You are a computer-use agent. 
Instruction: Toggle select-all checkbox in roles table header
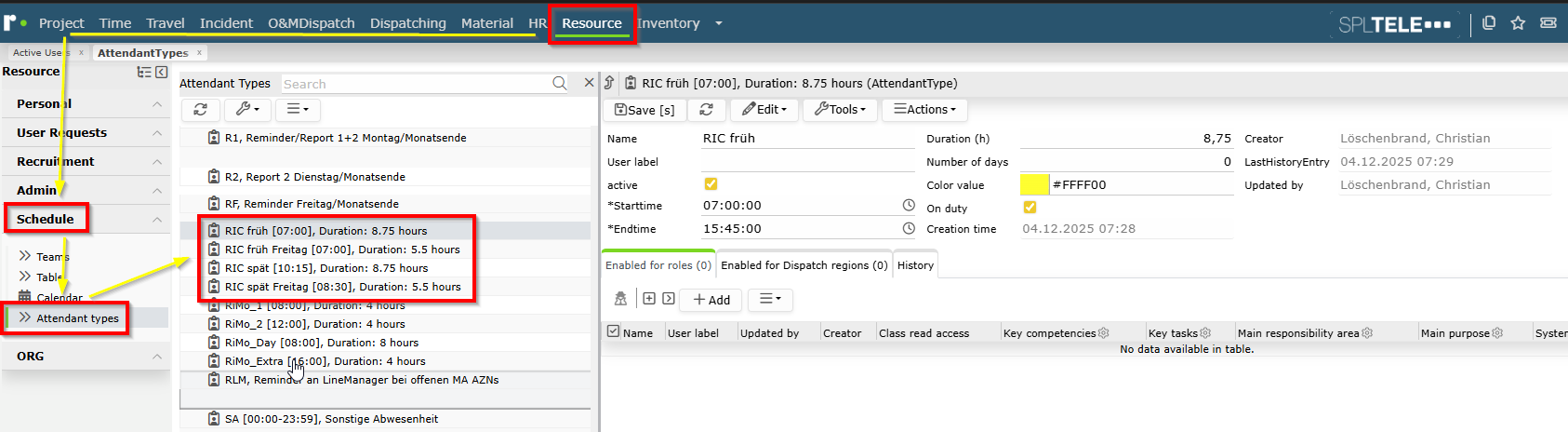tap(613, 331)
